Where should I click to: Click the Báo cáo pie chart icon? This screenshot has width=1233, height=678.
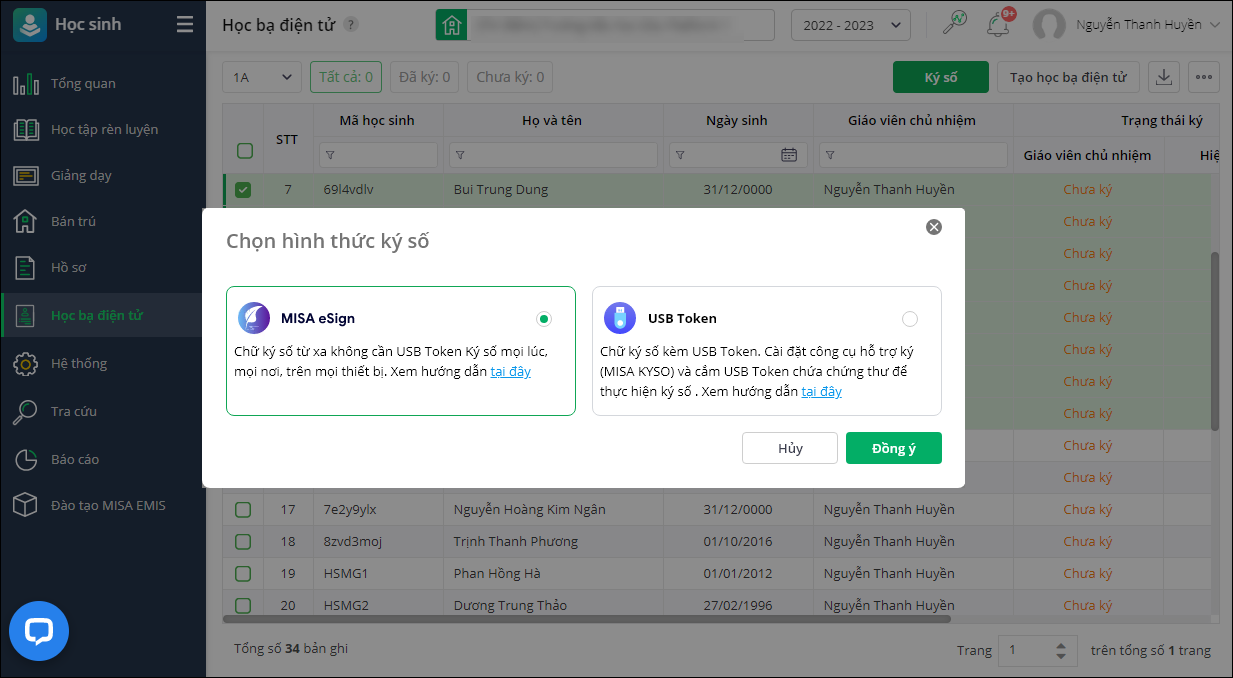point(25,459)
